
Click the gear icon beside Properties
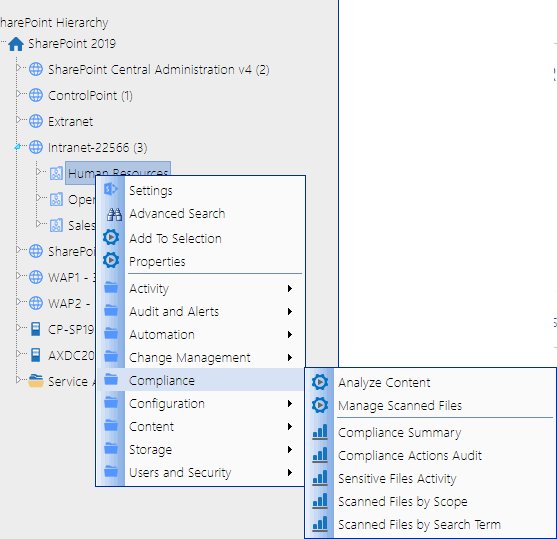(x=111, y=260)
